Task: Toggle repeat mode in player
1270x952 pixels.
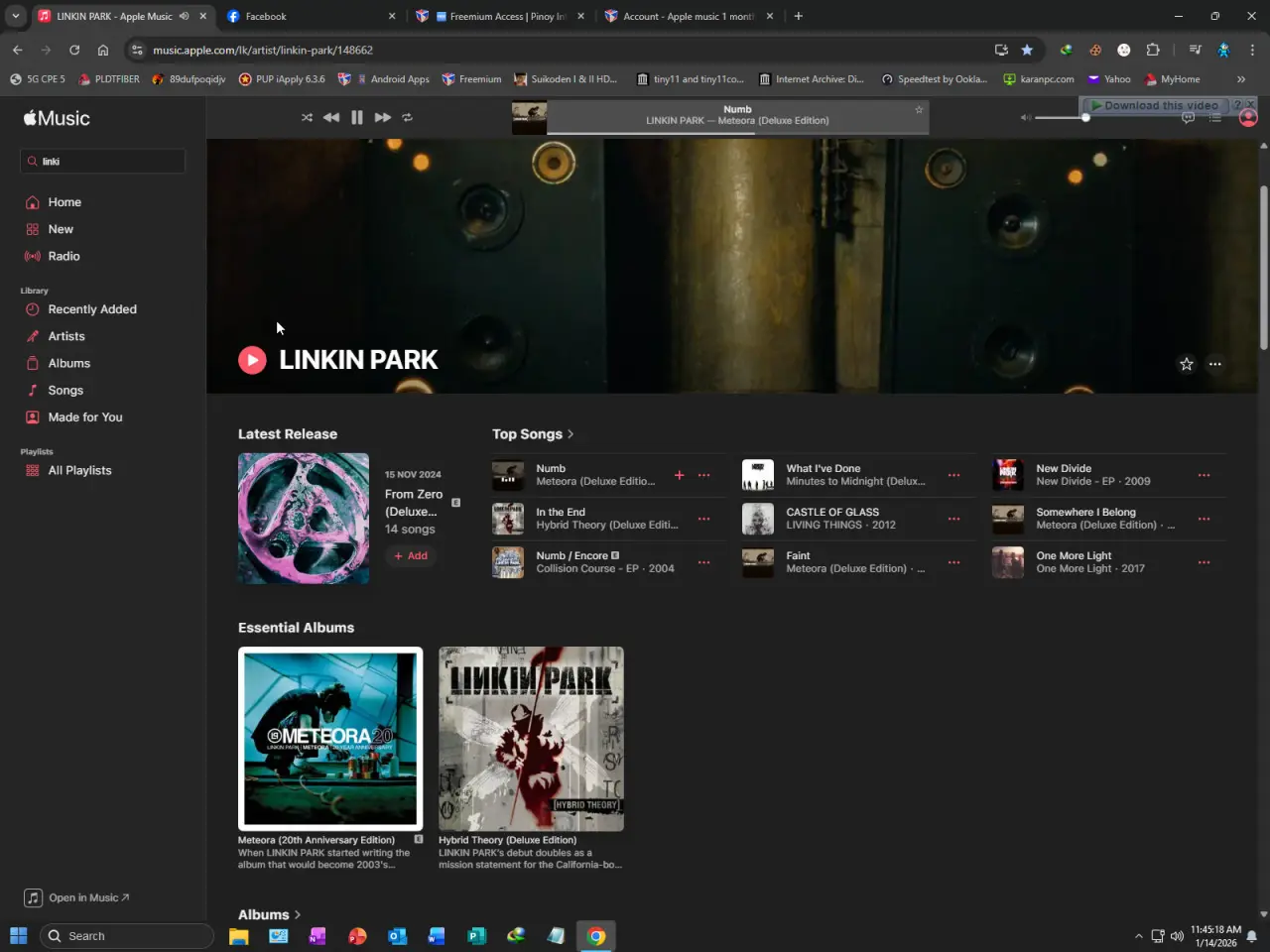Action: coord(407,117)
